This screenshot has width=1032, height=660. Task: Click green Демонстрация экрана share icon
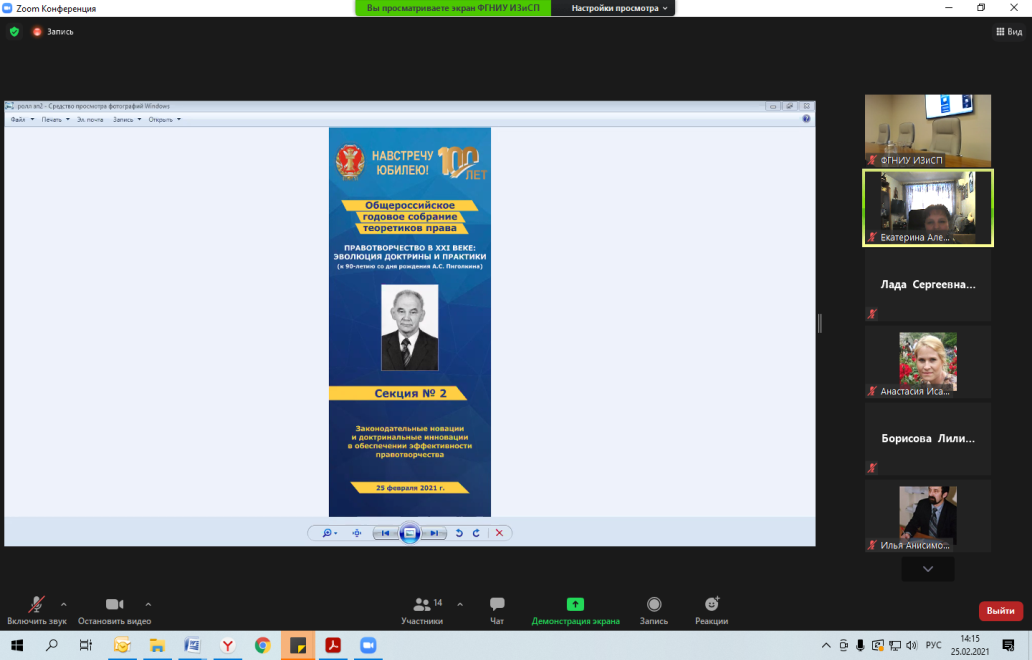(575, 604)
